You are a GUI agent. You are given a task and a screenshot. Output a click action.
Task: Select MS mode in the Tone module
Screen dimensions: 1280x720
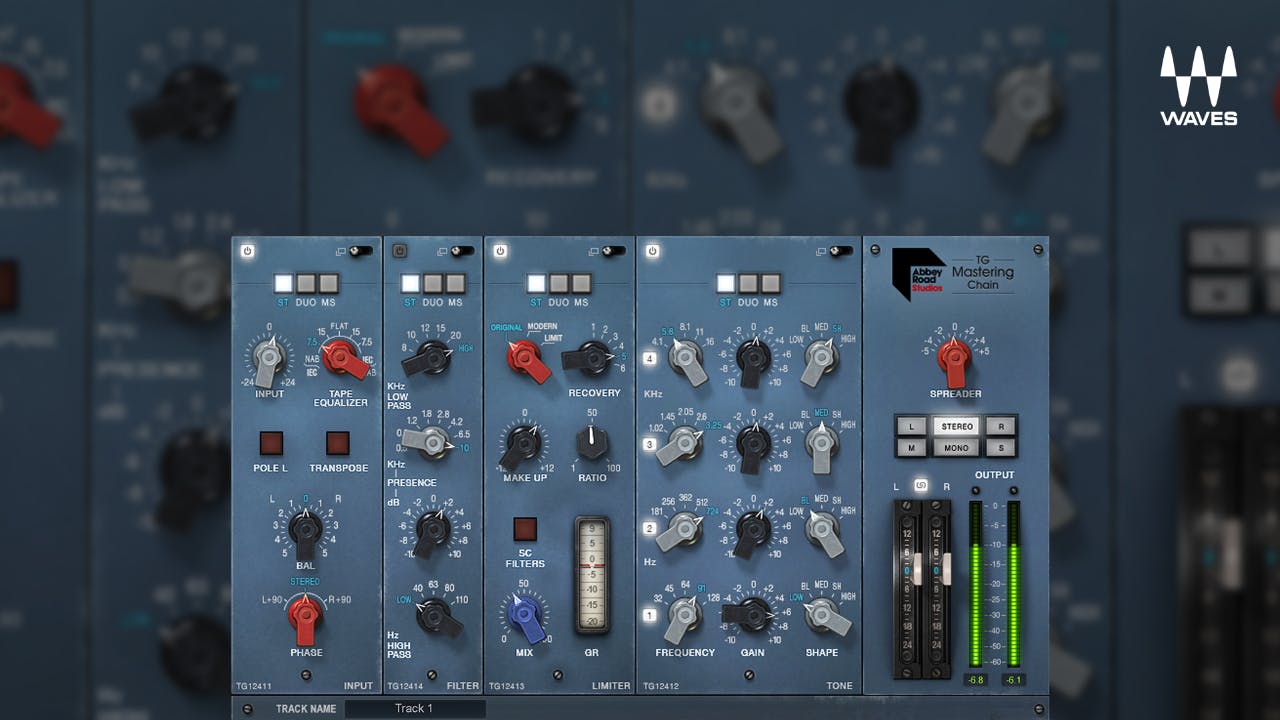pos(771,283)
